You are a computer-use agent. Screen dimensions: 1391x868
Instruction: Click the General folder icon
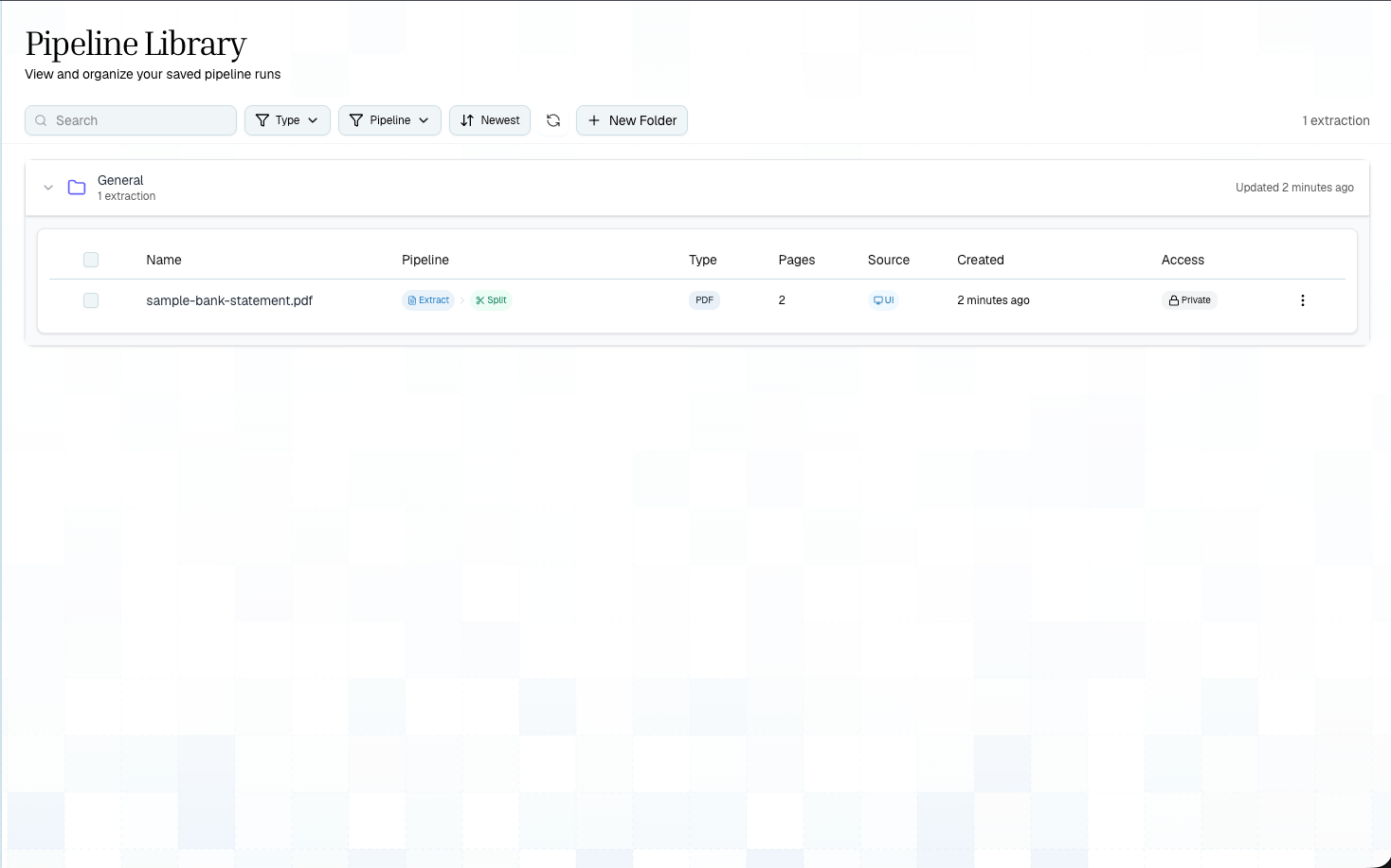point(77,188)
